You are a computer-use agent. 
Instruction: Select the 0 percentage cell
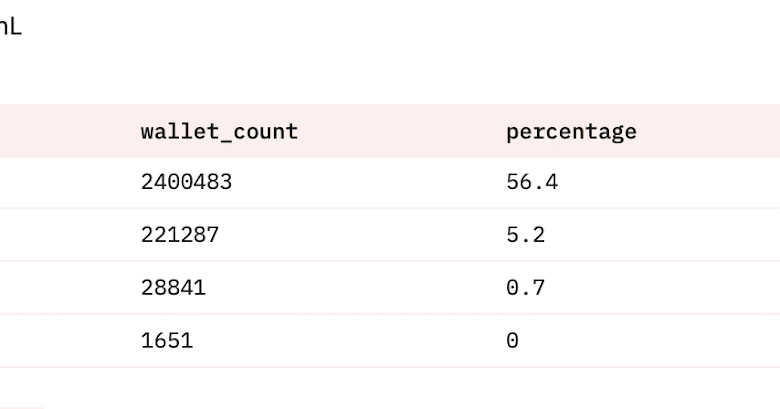[x=512, y=341]
